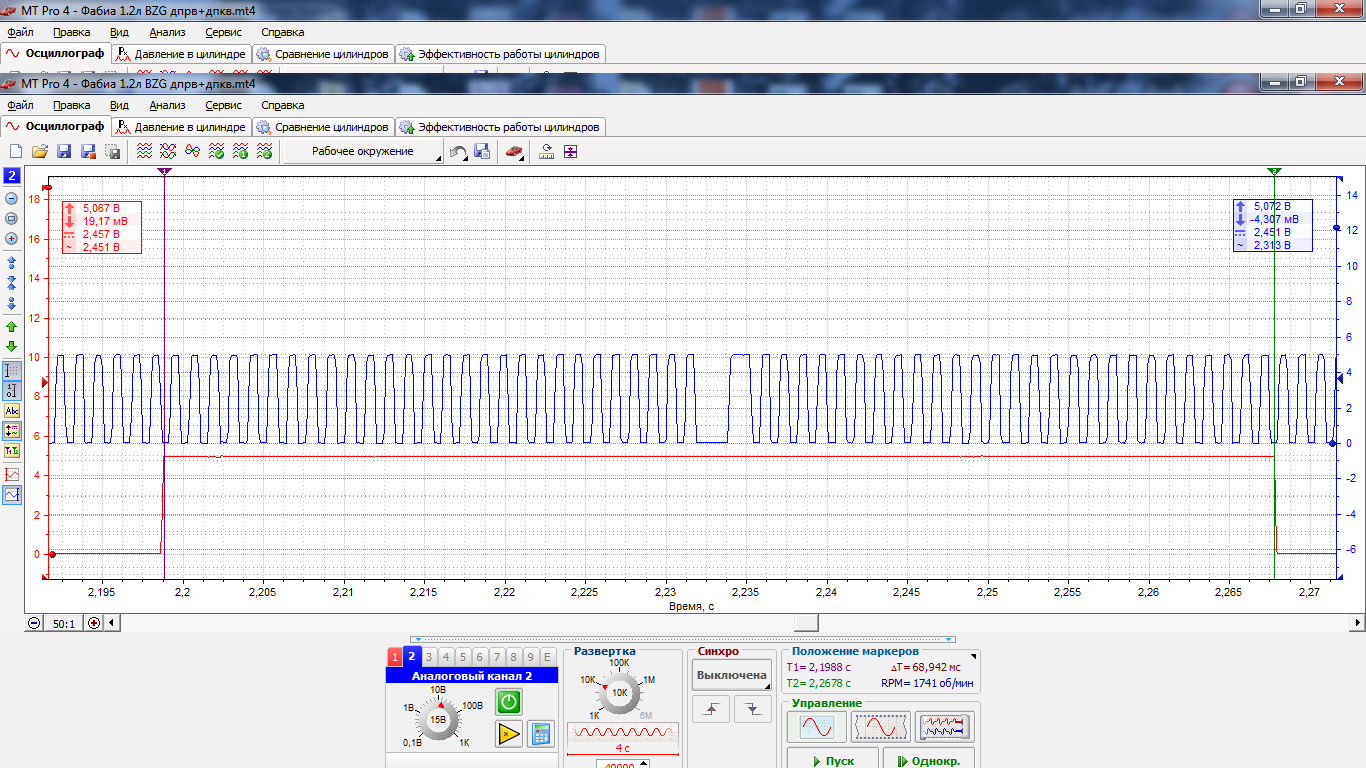The width and height of the screenshot is (1366, 768).
Task: Click the calculator icon in the channel panel
Action: pos(541,734)
